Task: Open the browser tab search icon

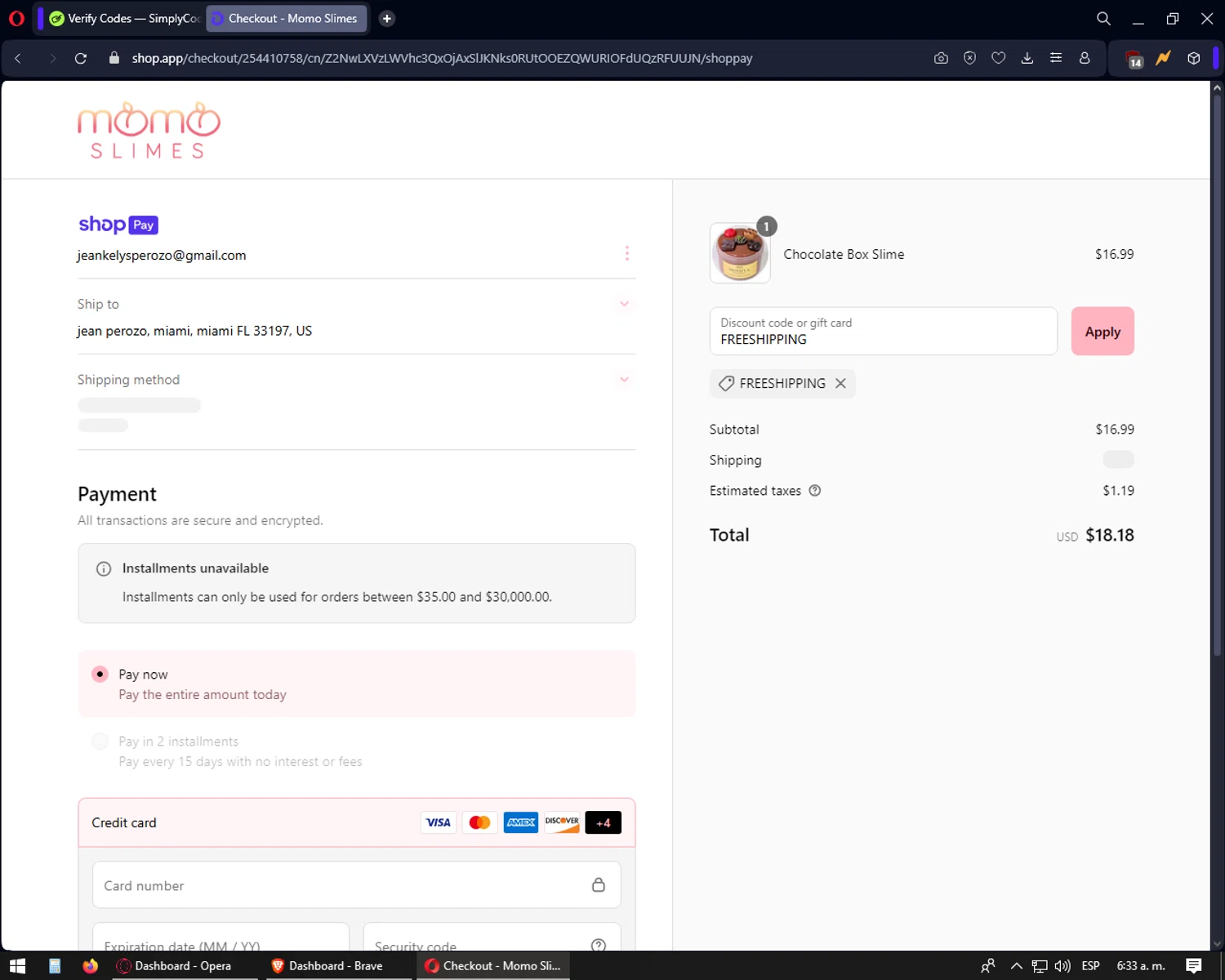Action: point(1103,18)
